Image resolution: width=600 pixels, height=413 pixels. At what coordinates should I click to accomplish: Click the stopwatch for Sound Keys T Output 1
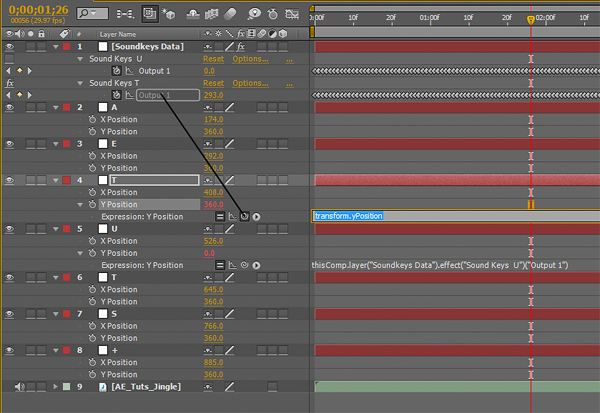116,95
